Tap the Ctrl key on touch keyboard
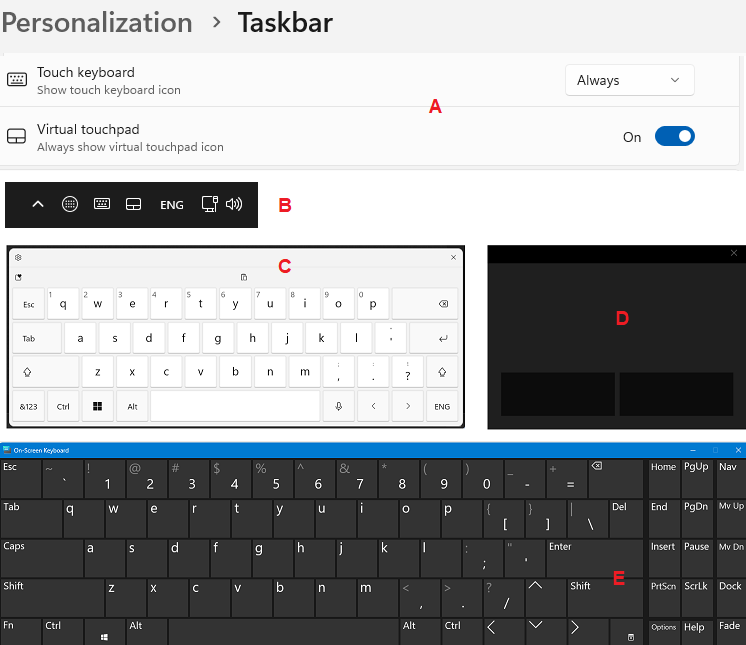The width and height of the screenshot is (746, 645). tap(63, 406)
